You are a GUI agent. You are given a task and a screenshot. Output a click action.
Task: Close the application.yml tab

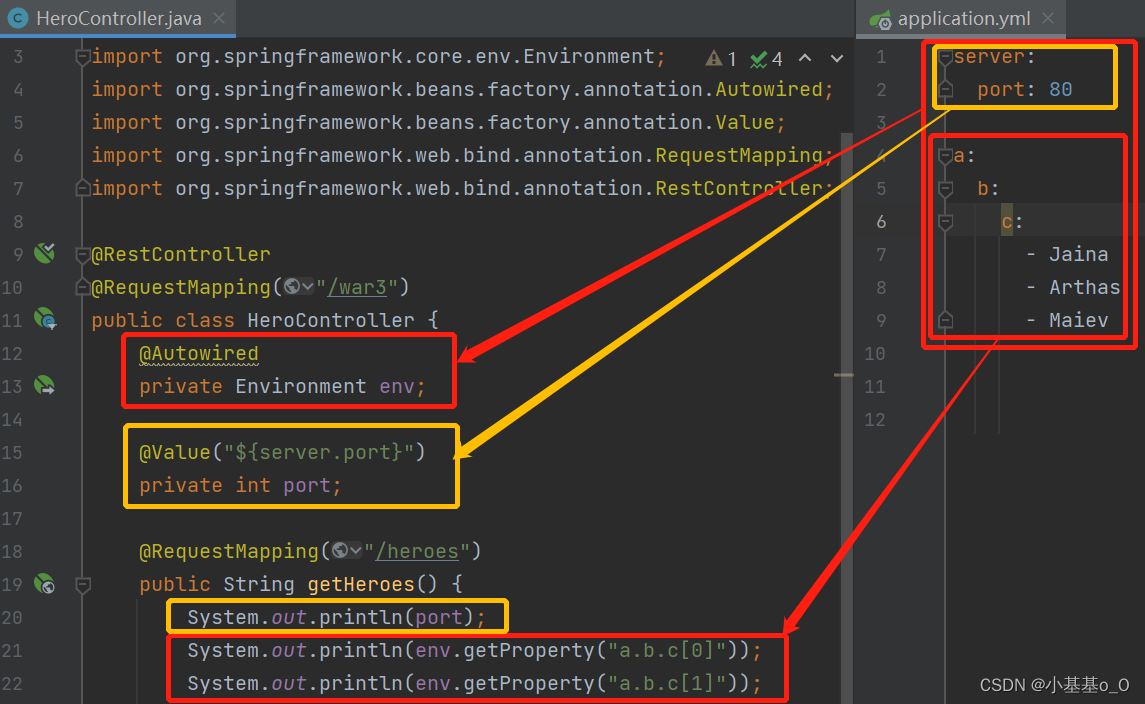tap(1048, 18)
